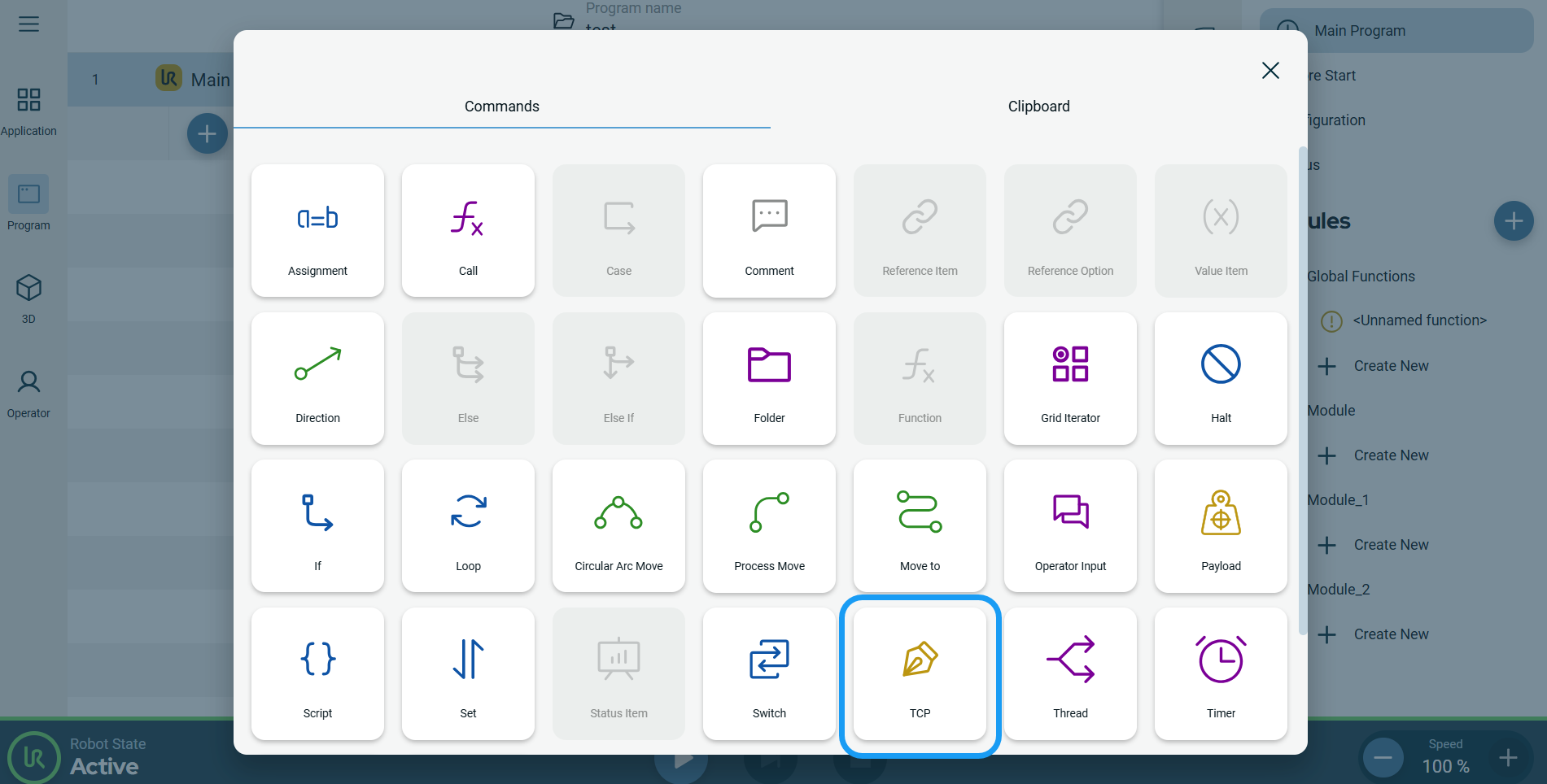Screen dimensions: 1547x784
Task: Open the Operator sidebar view
Action: click(28, 394)
